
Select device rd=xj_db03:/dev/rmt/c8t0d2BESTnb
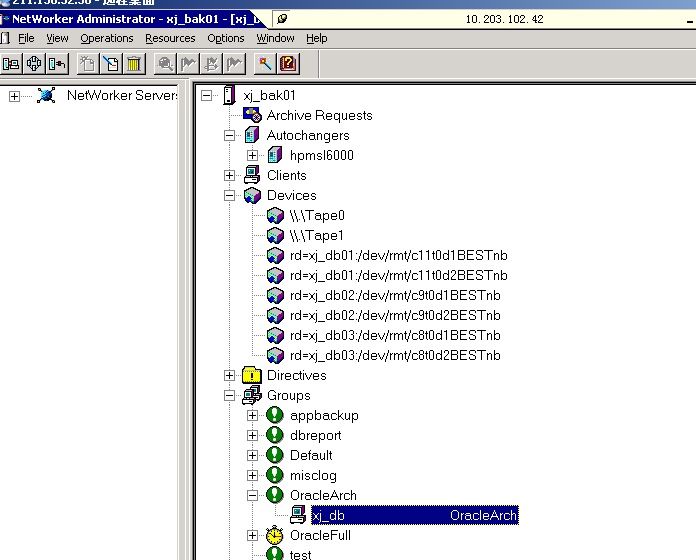395,355
